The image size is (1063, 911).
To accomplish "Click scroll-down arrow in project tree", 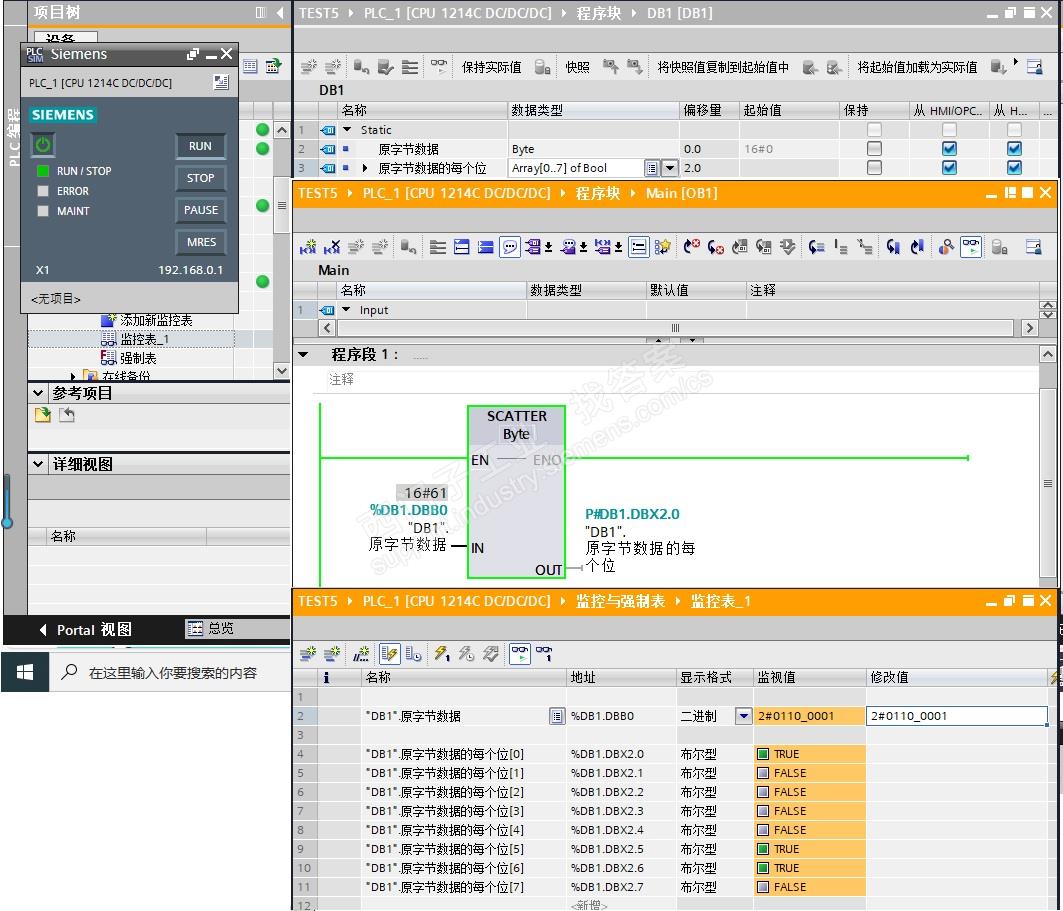I will [x=282, y=371].
